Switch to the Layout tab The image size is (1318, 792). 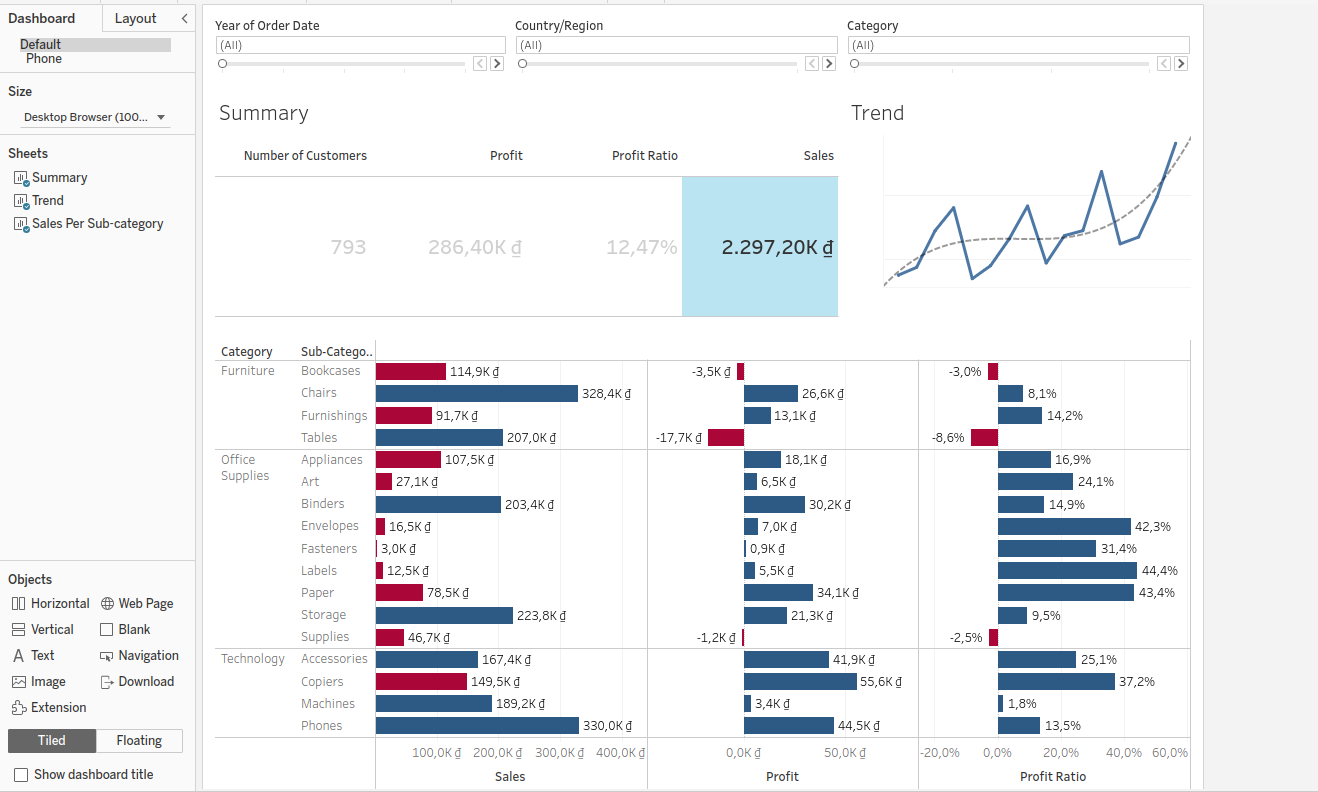136,18
